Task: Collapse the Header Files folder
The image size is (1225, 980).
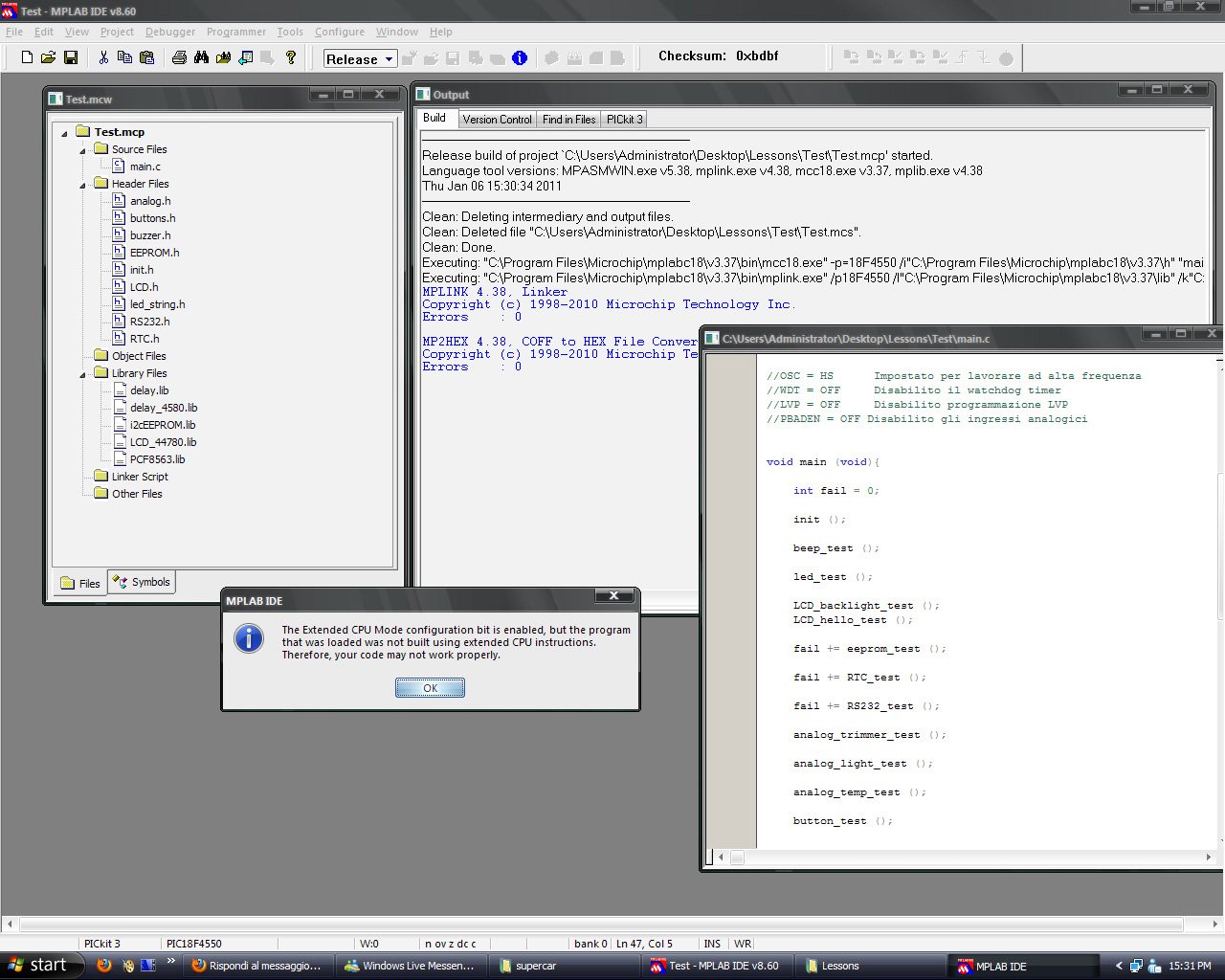Action: point(82,183)
